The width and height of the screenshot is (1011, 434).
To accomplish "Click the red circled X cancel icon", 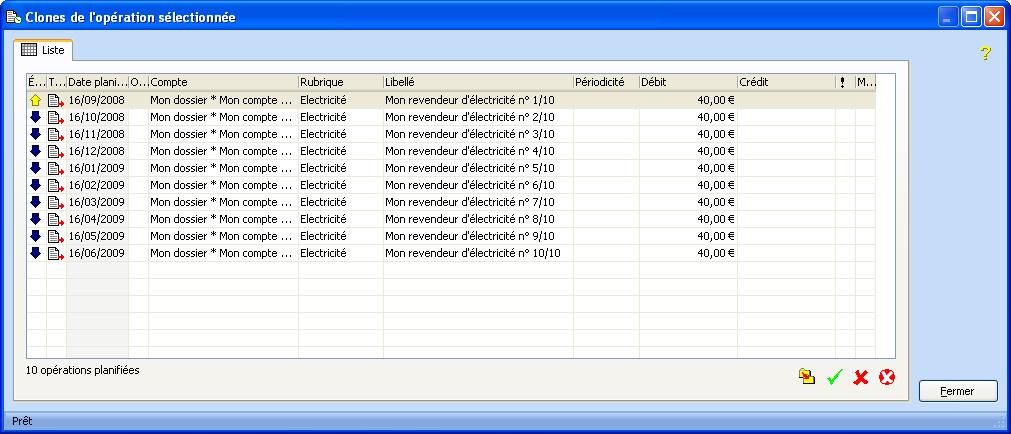I will [886, 377].
